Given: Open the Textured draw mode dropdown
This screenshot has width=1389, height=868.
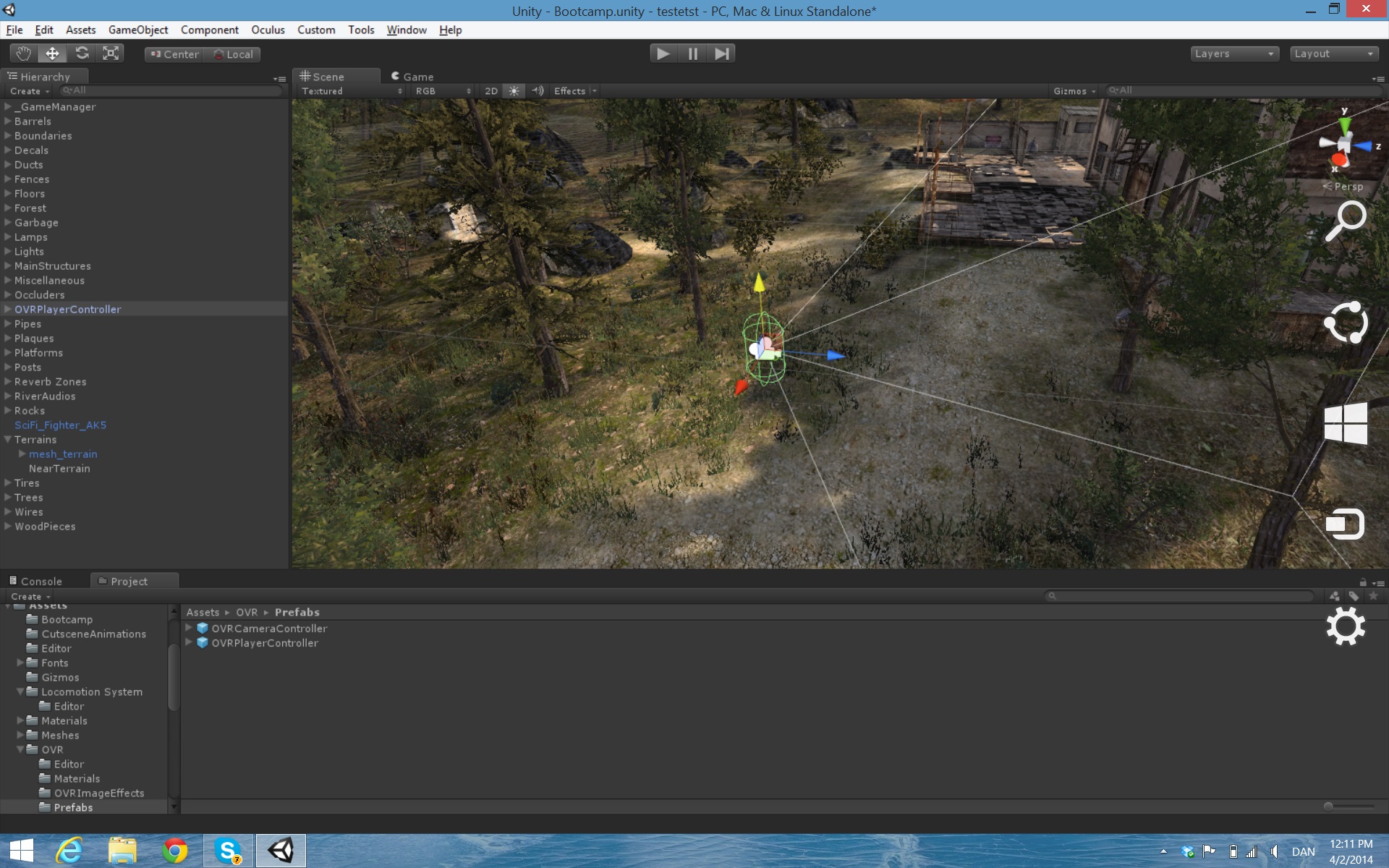Looking at the screenshot, I should pyautogui.click(x=352, y=91).
